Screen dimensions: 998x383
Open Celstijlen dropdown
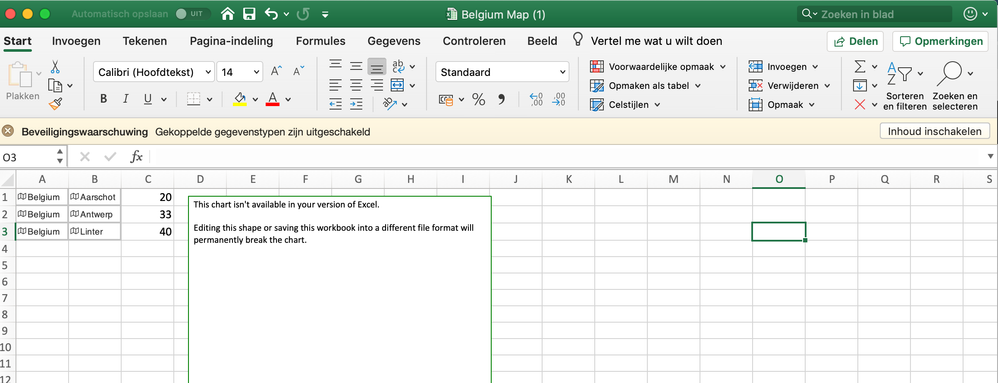[625, 104]
